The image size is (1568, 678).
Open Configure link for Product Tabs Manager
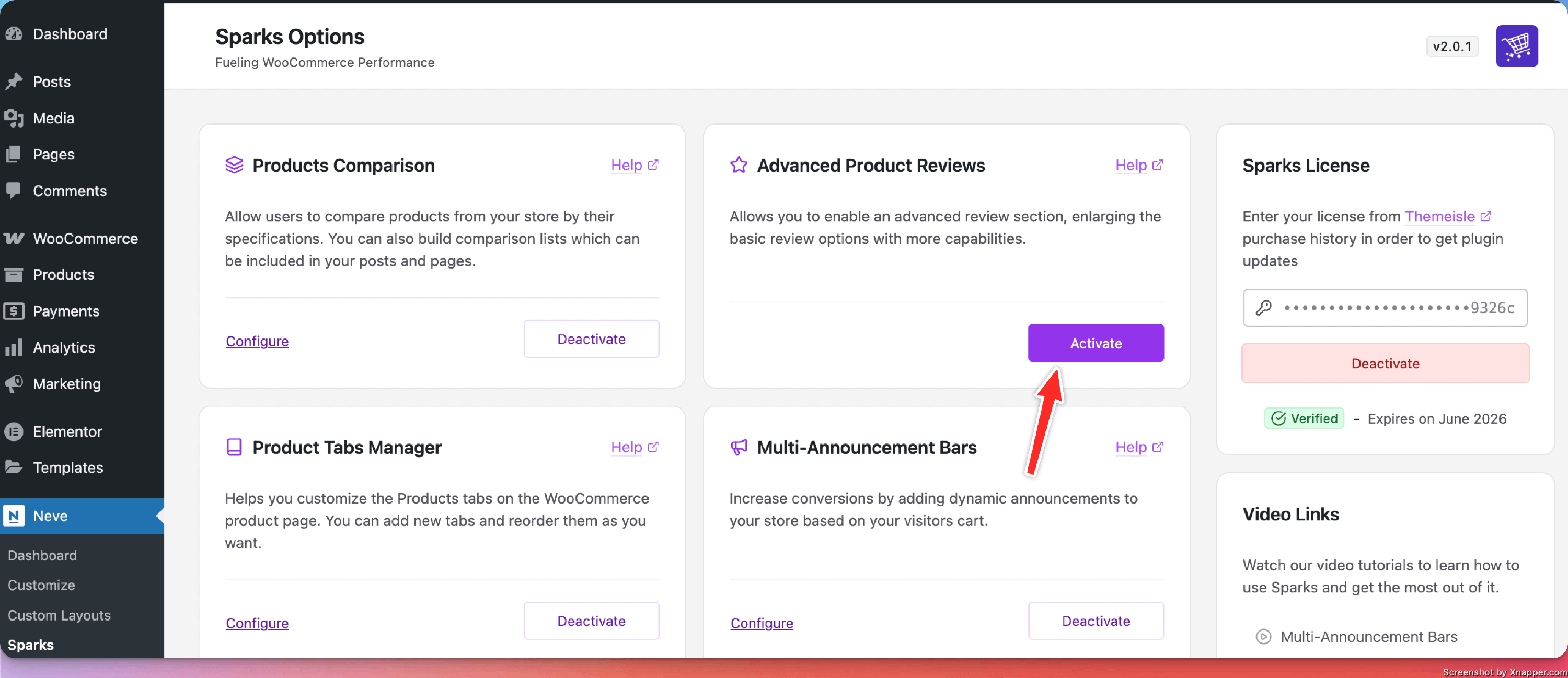(x=257, y=623)
